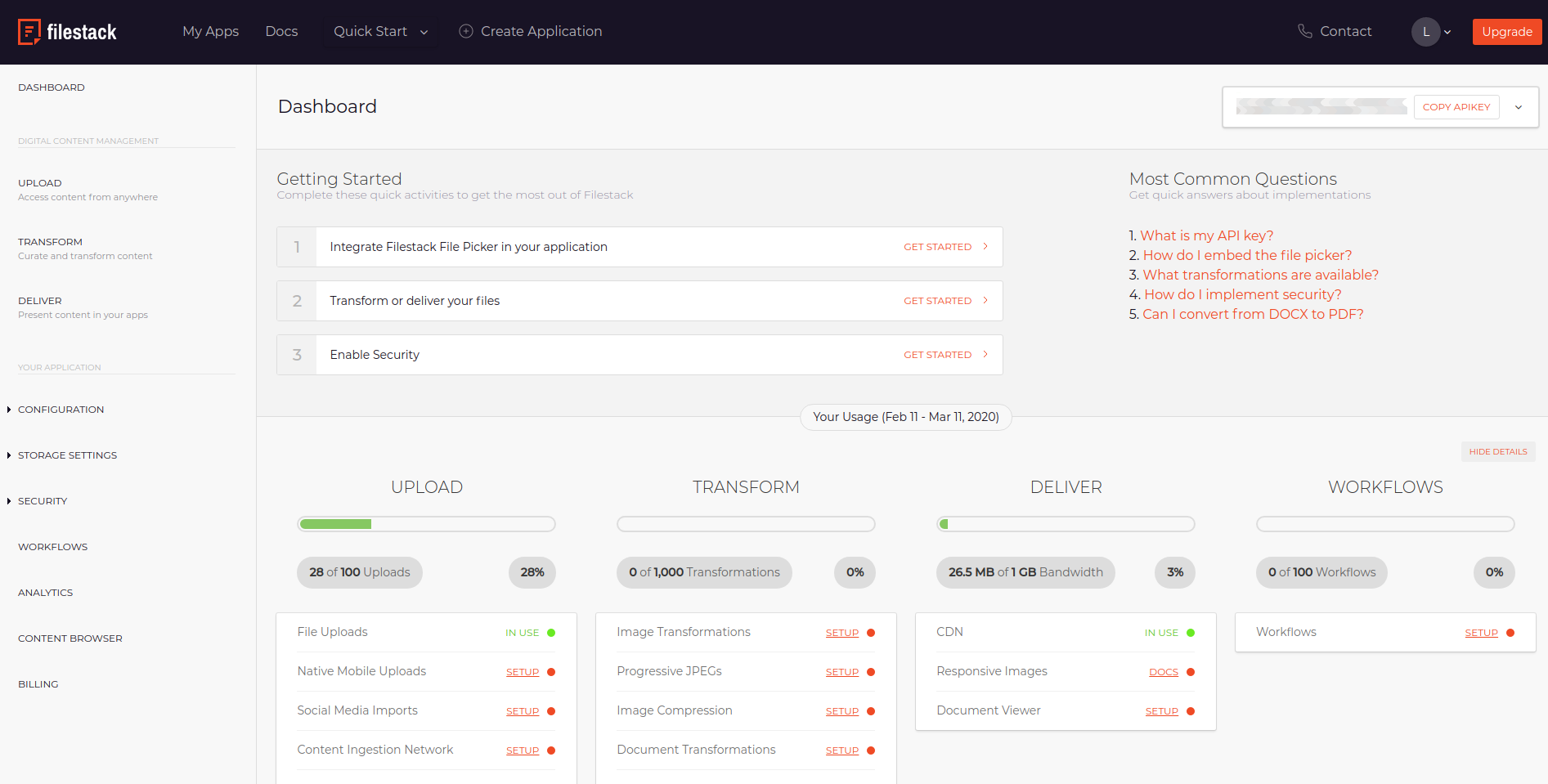Click Get Started for Transform or deliver files
The image size is (1548, 784).
tap(937, 301)
